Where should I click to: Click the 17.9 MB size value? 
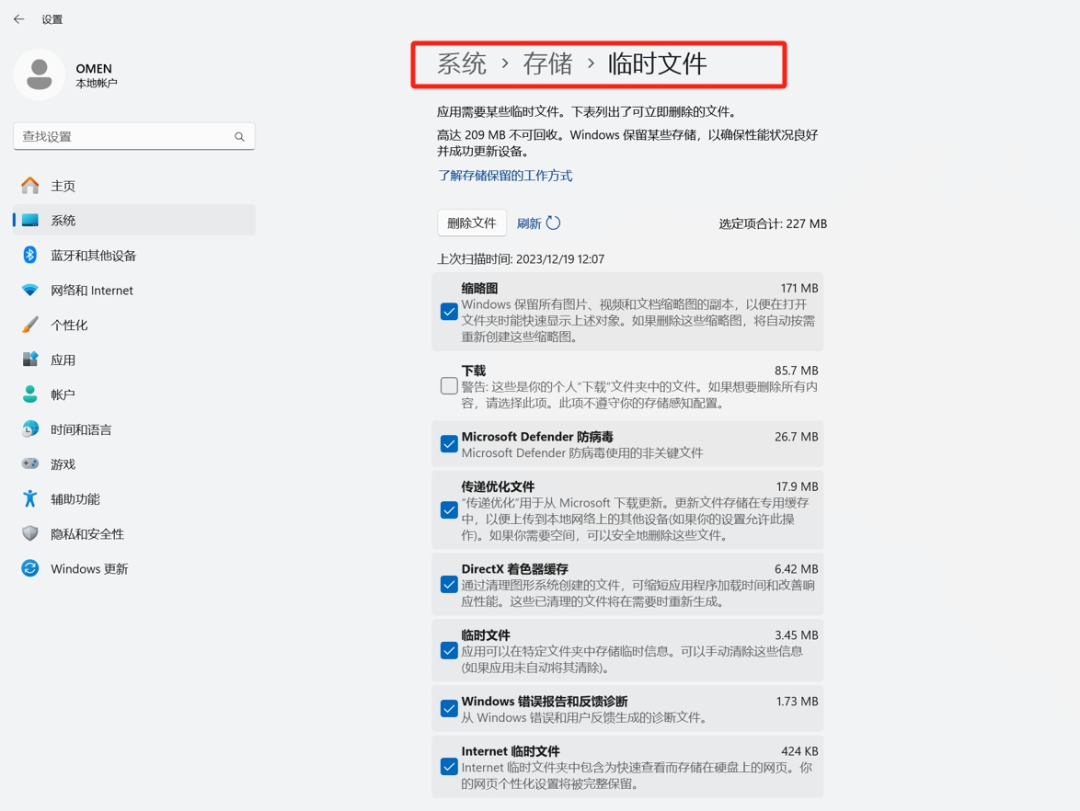point(797,486)
